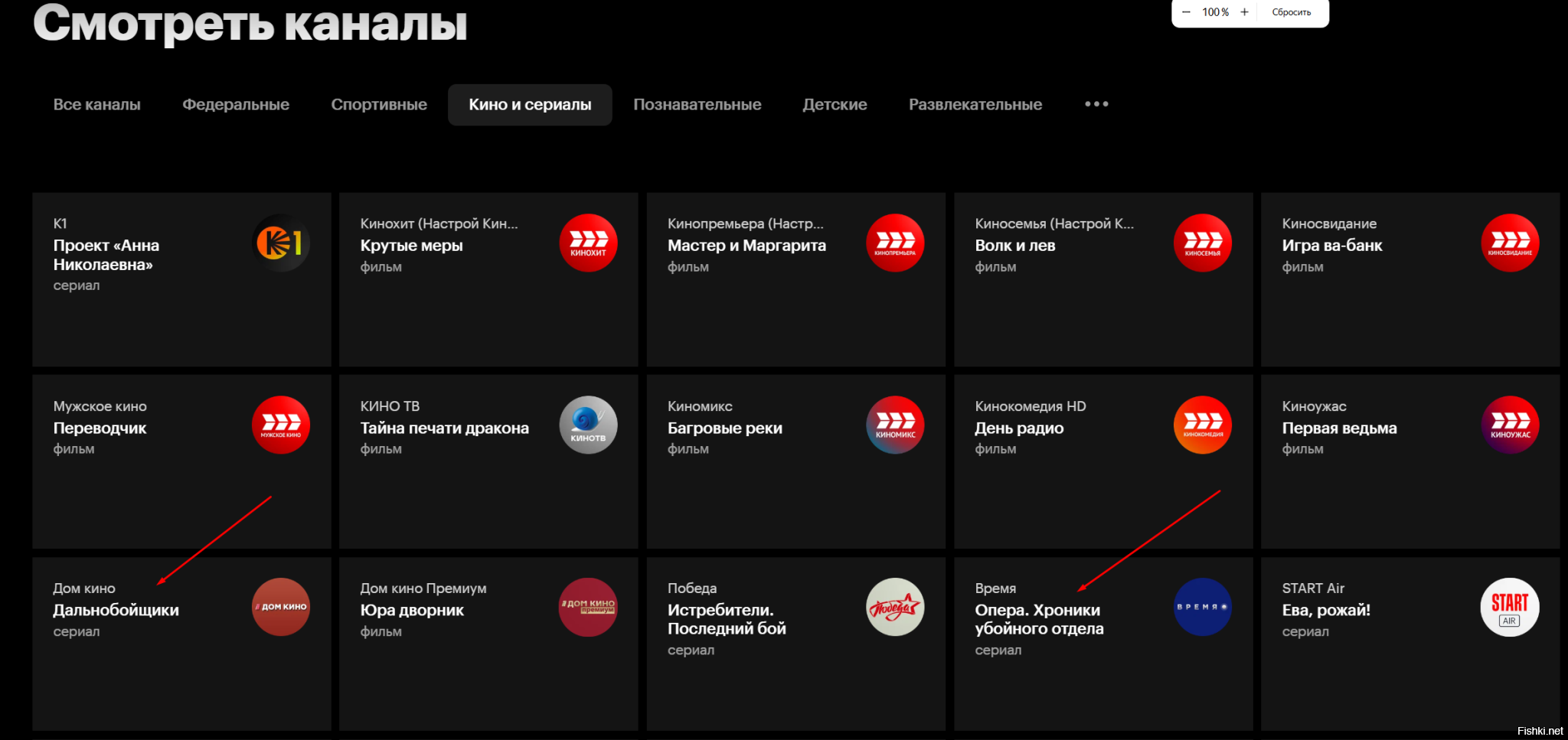Switch to Спортивные tab
The image size is (1568, 740).
379,105
